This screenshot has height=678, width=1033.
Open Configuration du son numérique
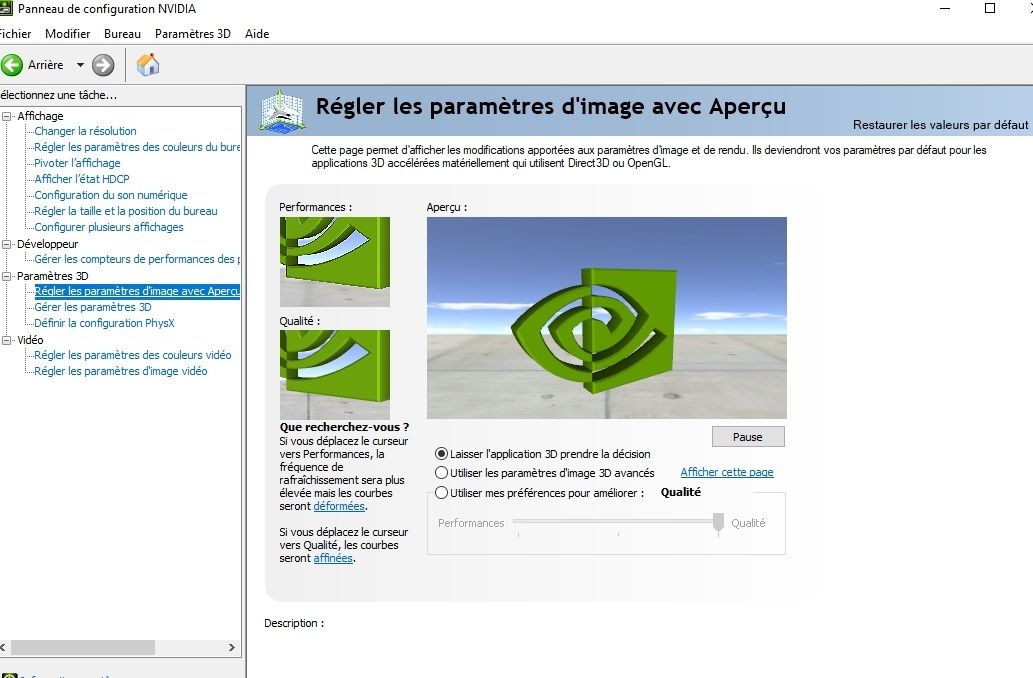[x=111, y=195]
